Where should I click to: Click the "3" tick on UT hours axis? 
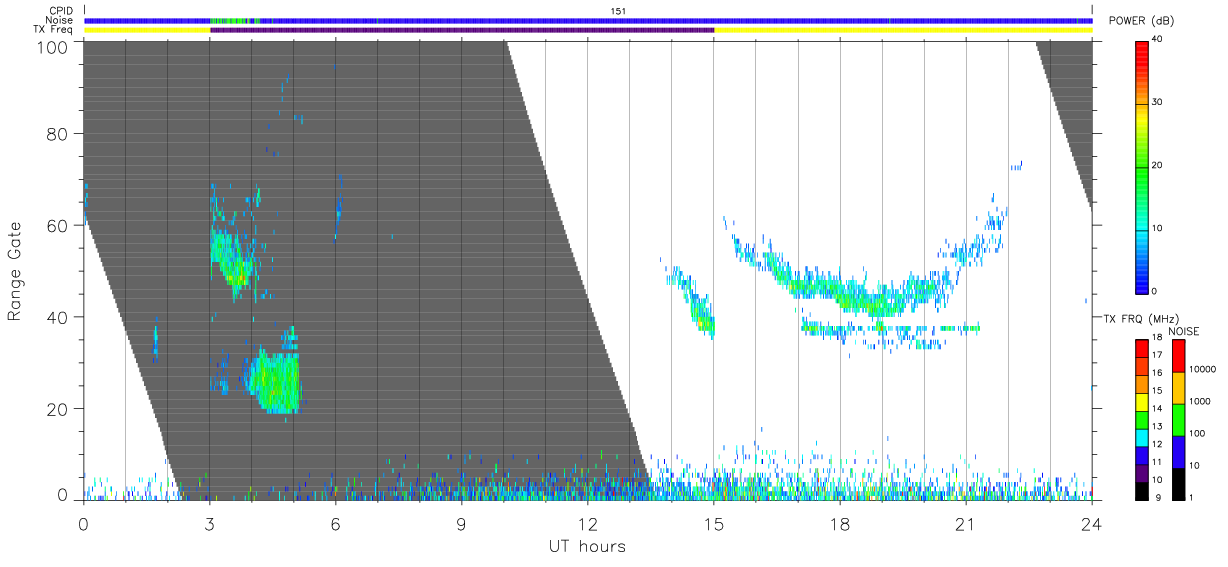209,524
